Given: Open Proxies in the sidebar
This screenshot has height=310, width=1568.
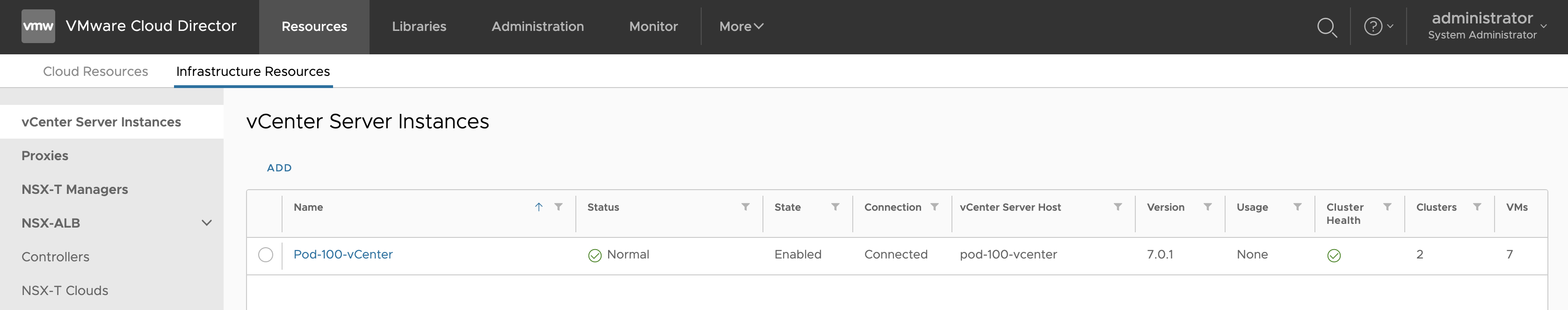Looking at the screenshot, I should [45, 156].
